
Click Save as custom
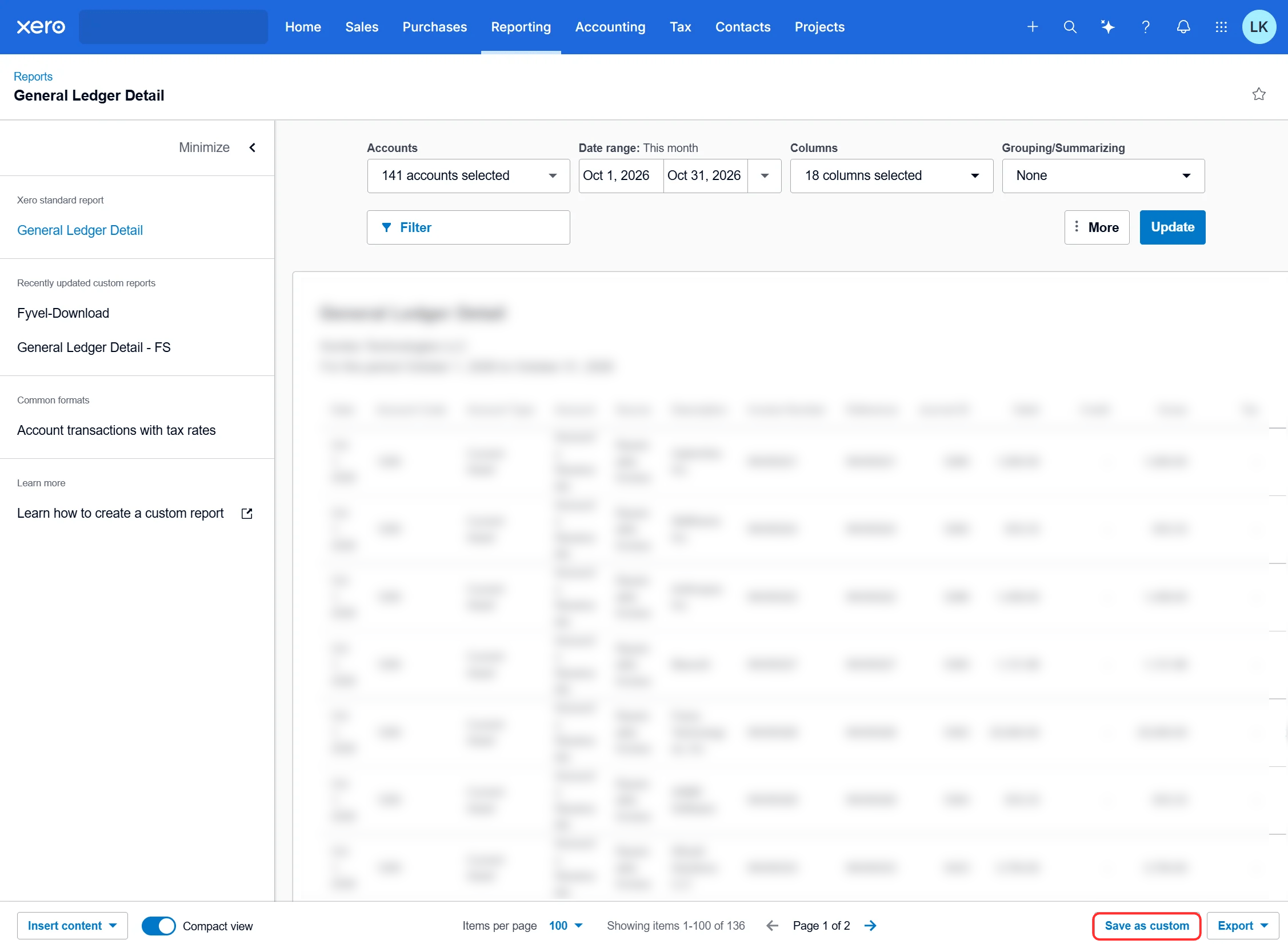pos(1146,926)
